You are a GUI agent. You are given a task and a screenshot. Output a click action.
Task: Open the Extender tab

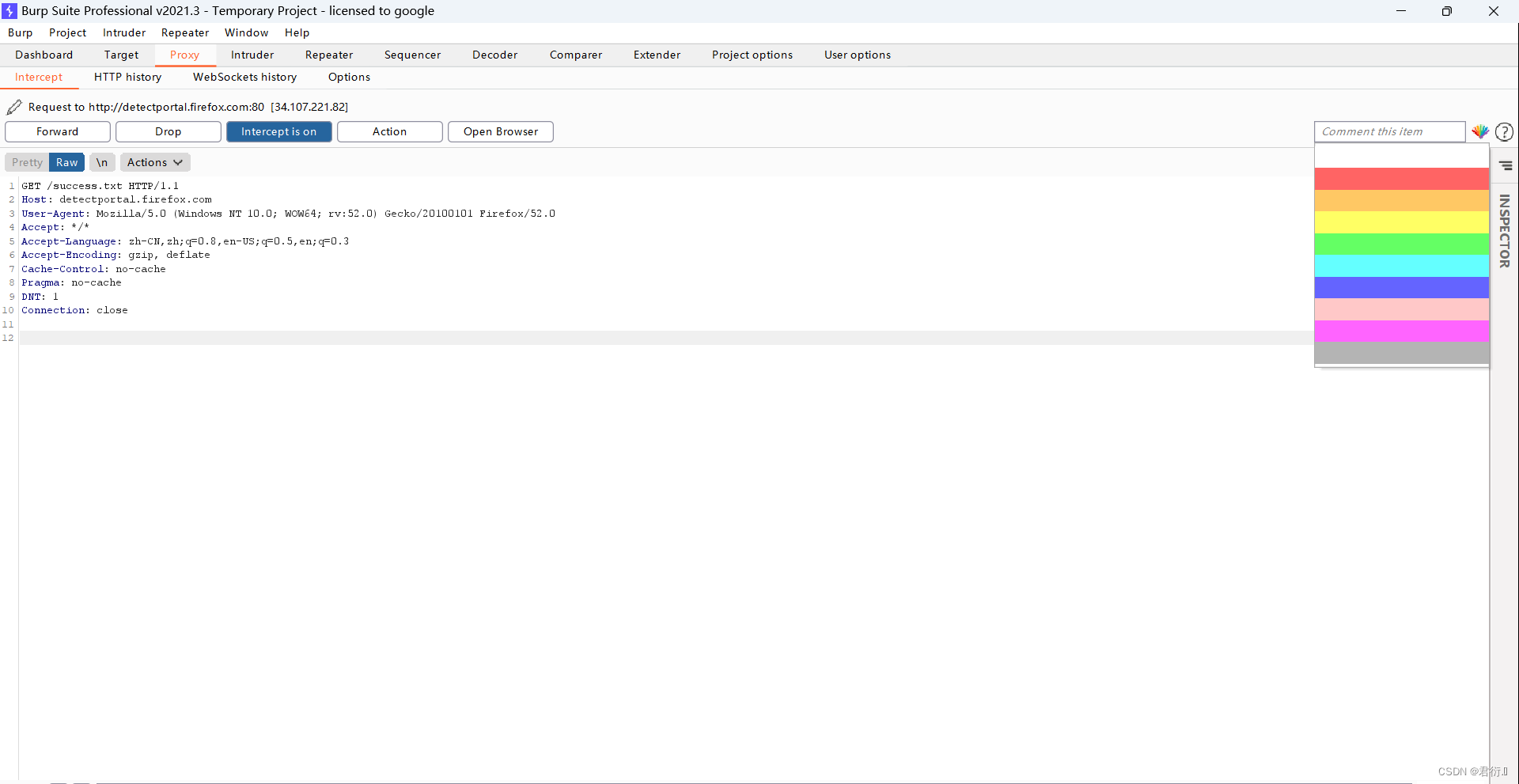(x=657, y=55)
